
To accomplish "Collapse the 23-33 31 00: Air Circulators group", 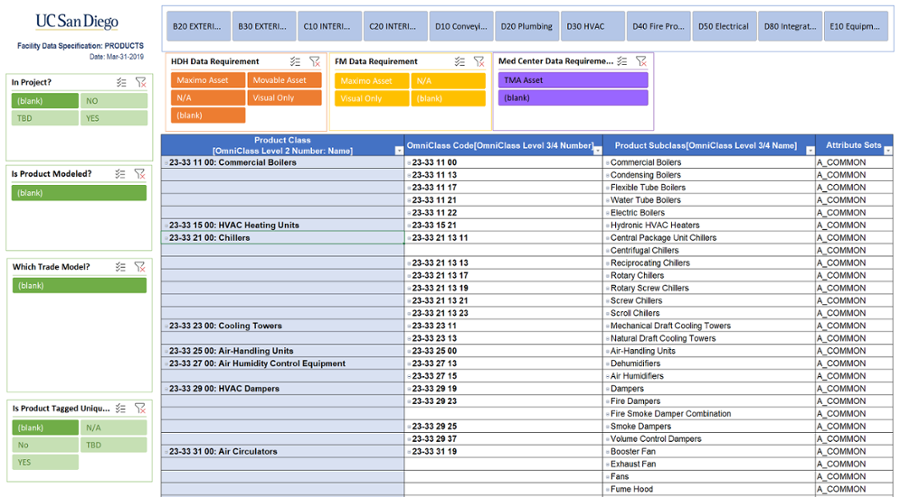I will pyautogui.click(x=166, y=452).
